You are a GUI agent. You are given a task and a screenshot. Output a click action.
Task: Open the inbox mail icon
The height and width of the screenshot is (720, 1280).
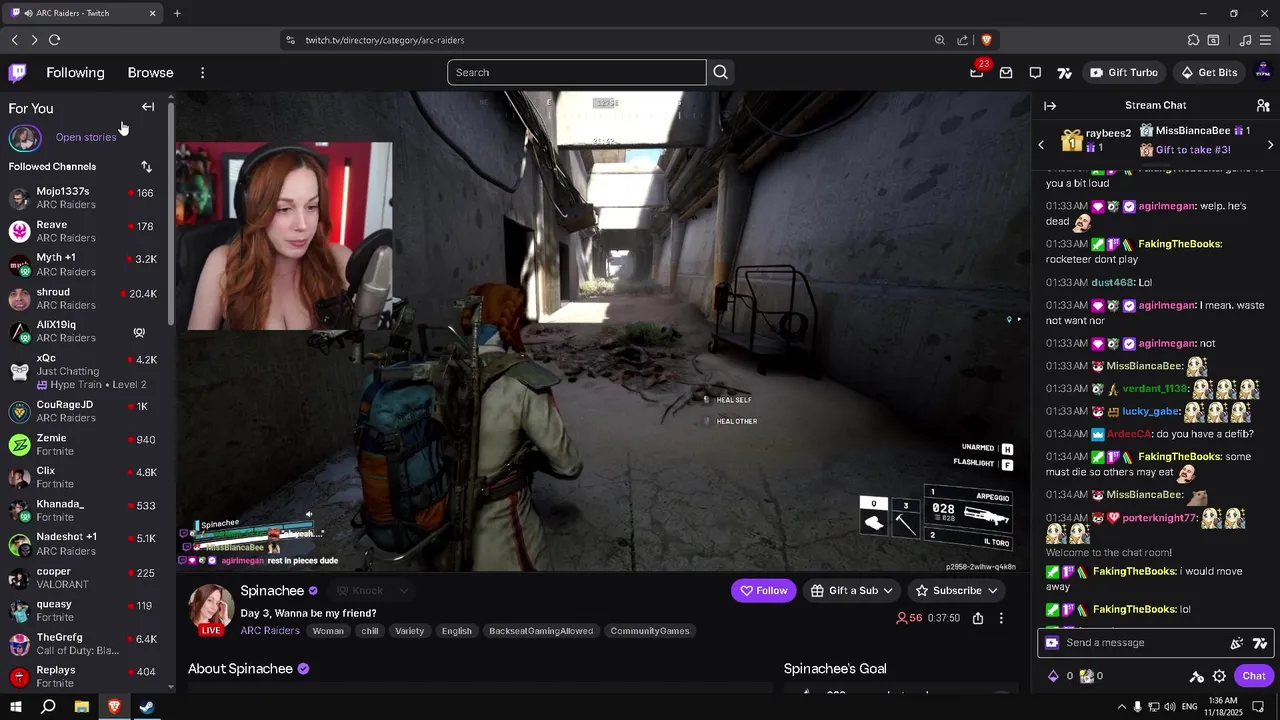click(1006, 72)
